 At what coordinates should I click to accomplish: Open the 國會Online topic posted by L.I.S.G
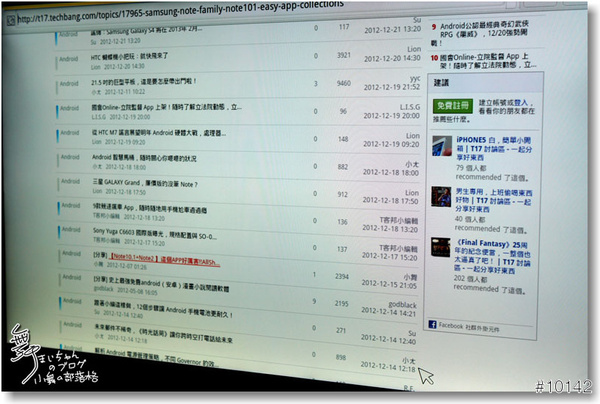166,107
